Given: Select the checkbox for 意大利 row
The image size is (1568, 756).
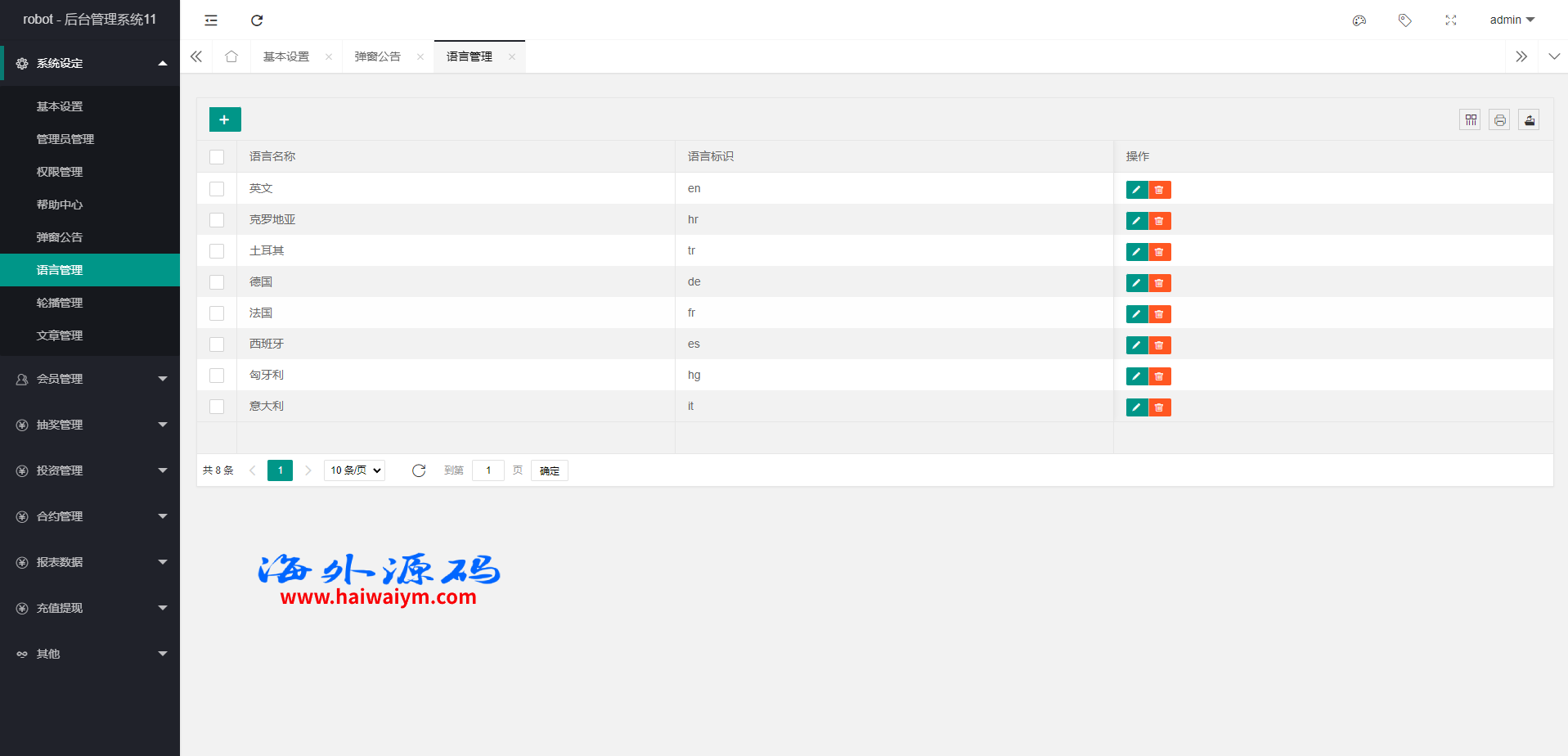Looking at the screenshot, I should tap(217, 407).
